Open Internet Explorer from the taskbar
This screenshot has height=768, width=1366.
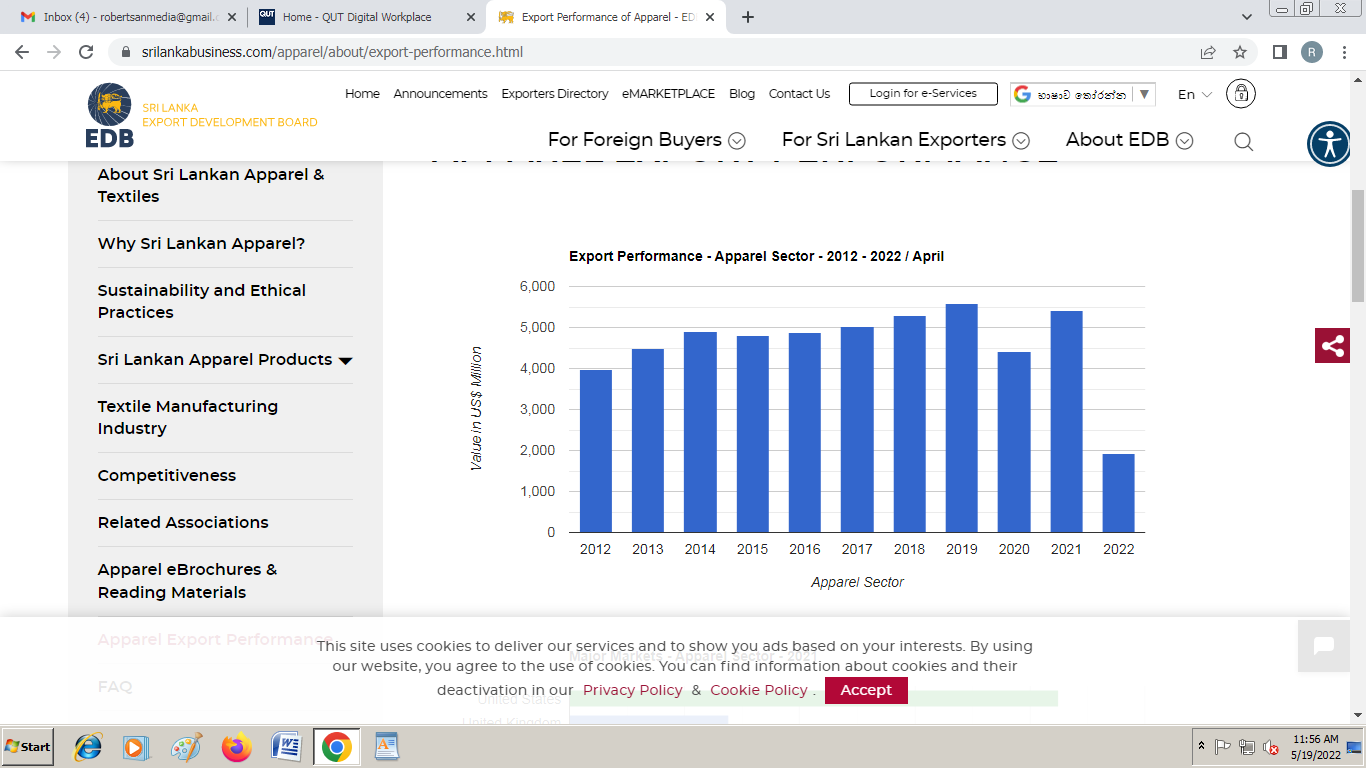pyautogui.click(x=88, y=747)
